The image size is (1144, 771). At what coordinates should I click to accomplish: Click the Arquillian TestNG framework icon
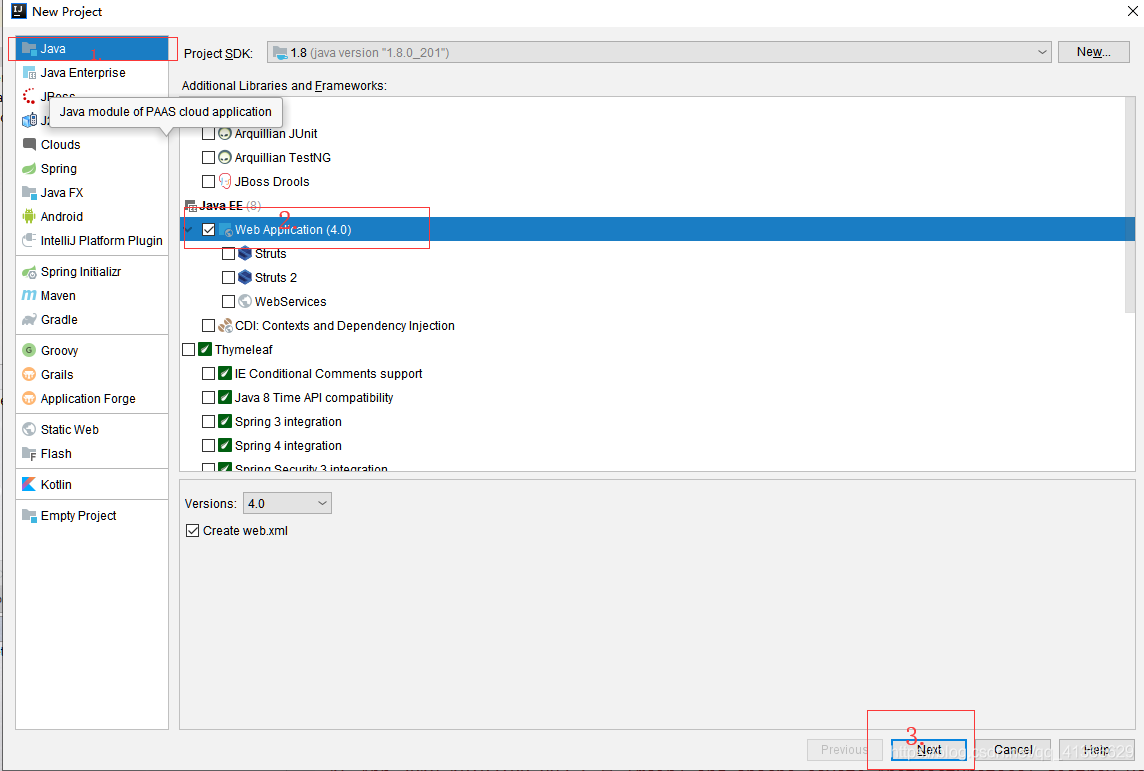(x=225, y=158)
